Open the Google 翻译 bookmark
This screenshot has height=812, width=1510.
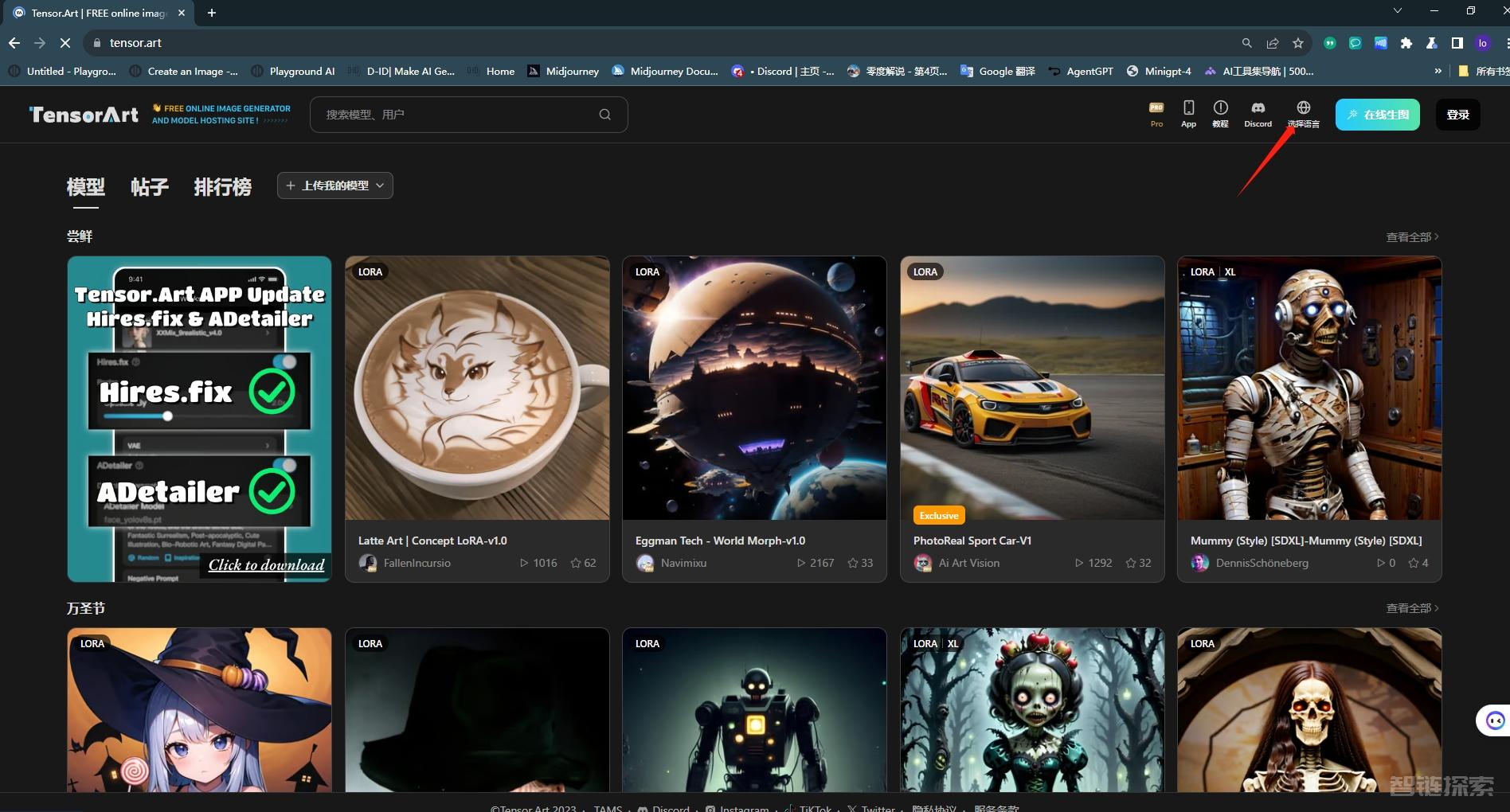click(x=998, y=71)
